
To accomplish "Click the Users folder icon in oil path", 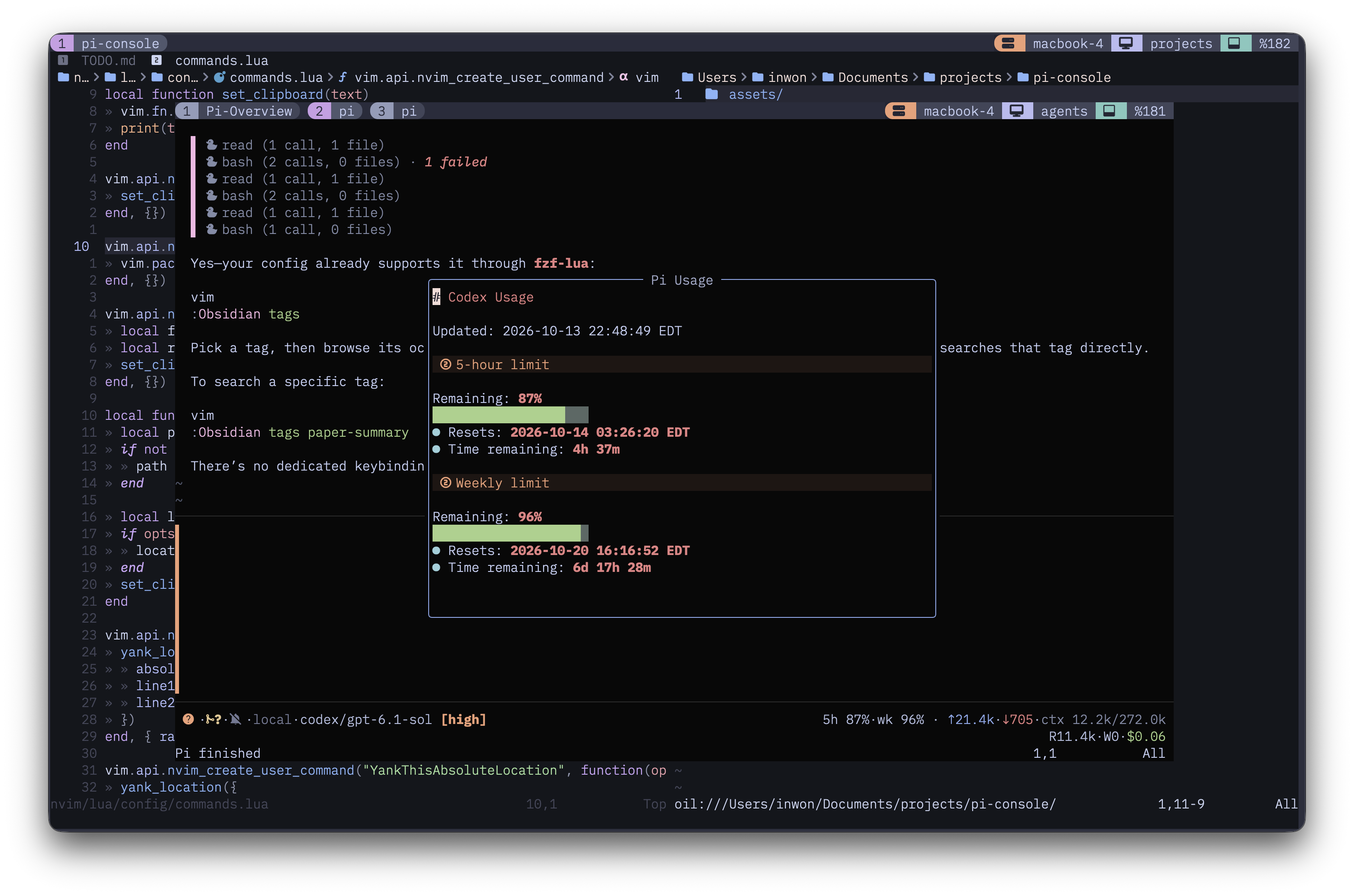I will tap(687, 77).
